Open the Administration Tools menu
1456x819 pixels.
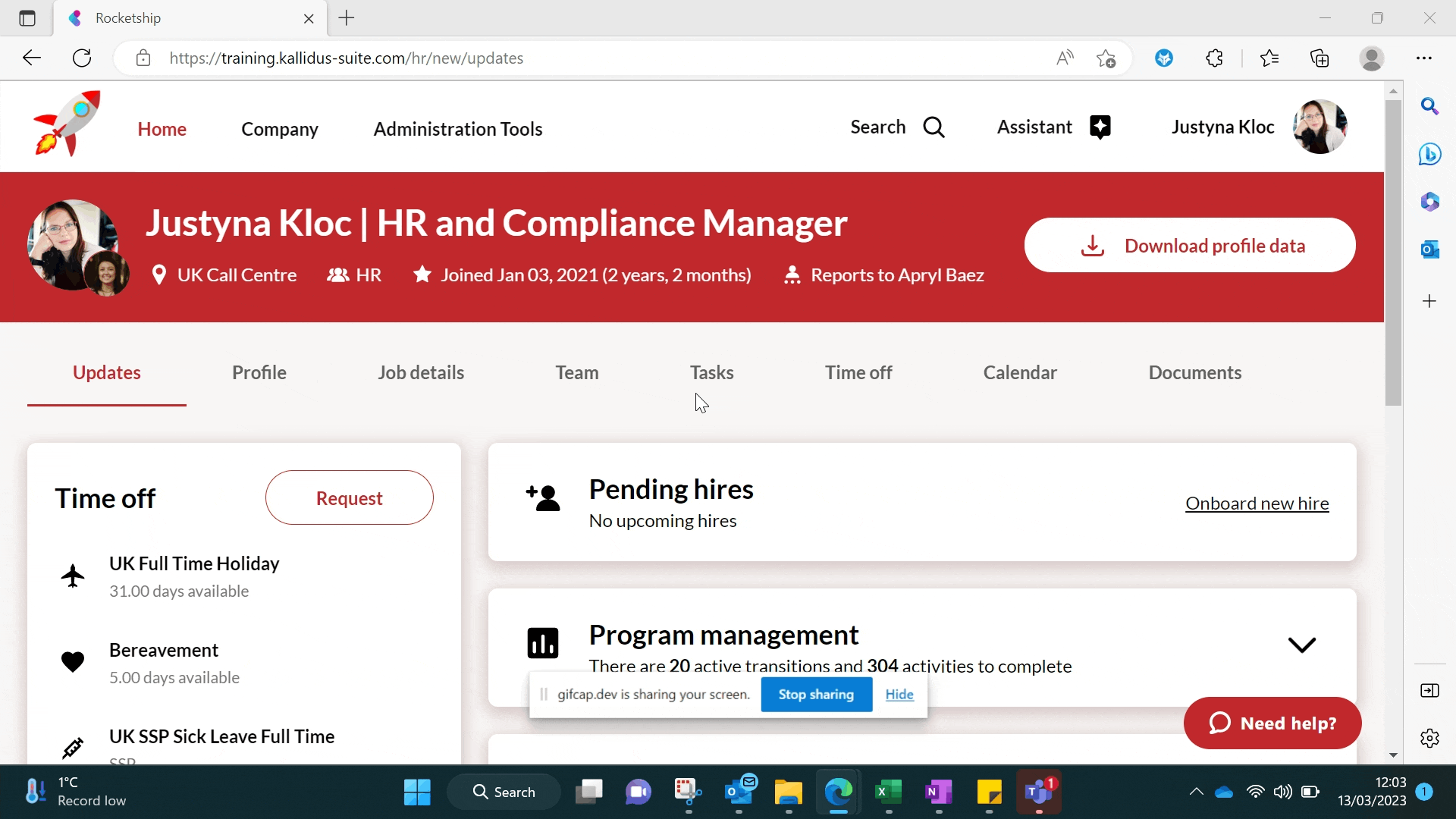pos(458,130)
